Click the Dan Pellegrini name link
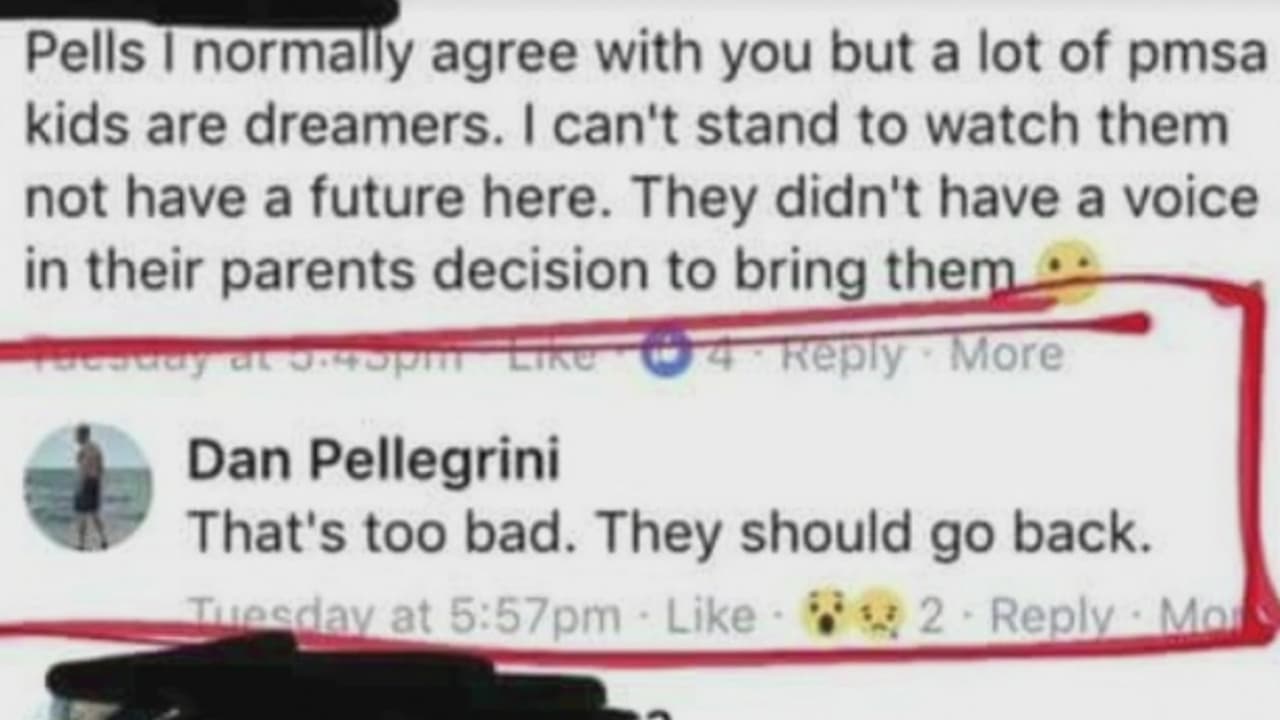 373,460
